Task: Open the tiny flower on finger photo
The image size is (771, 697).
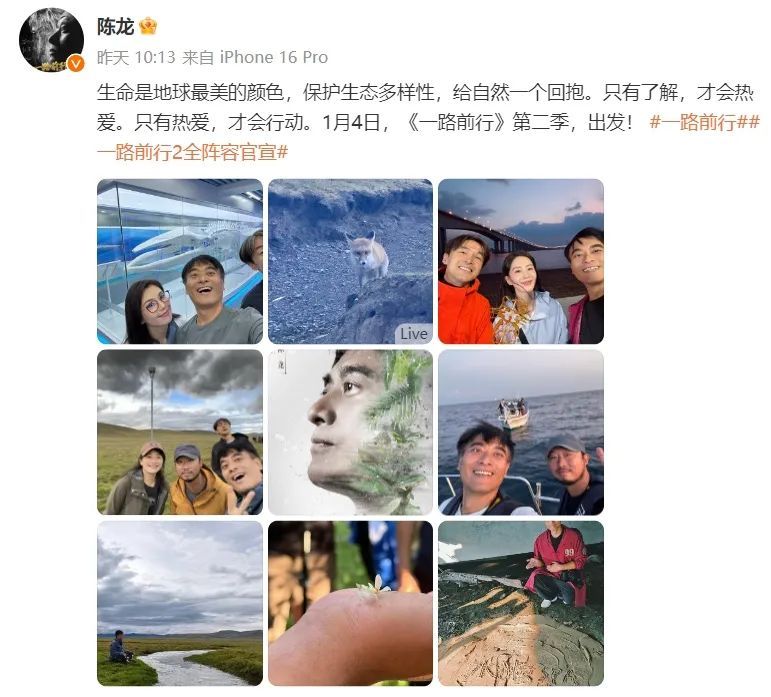Action: 351,603
